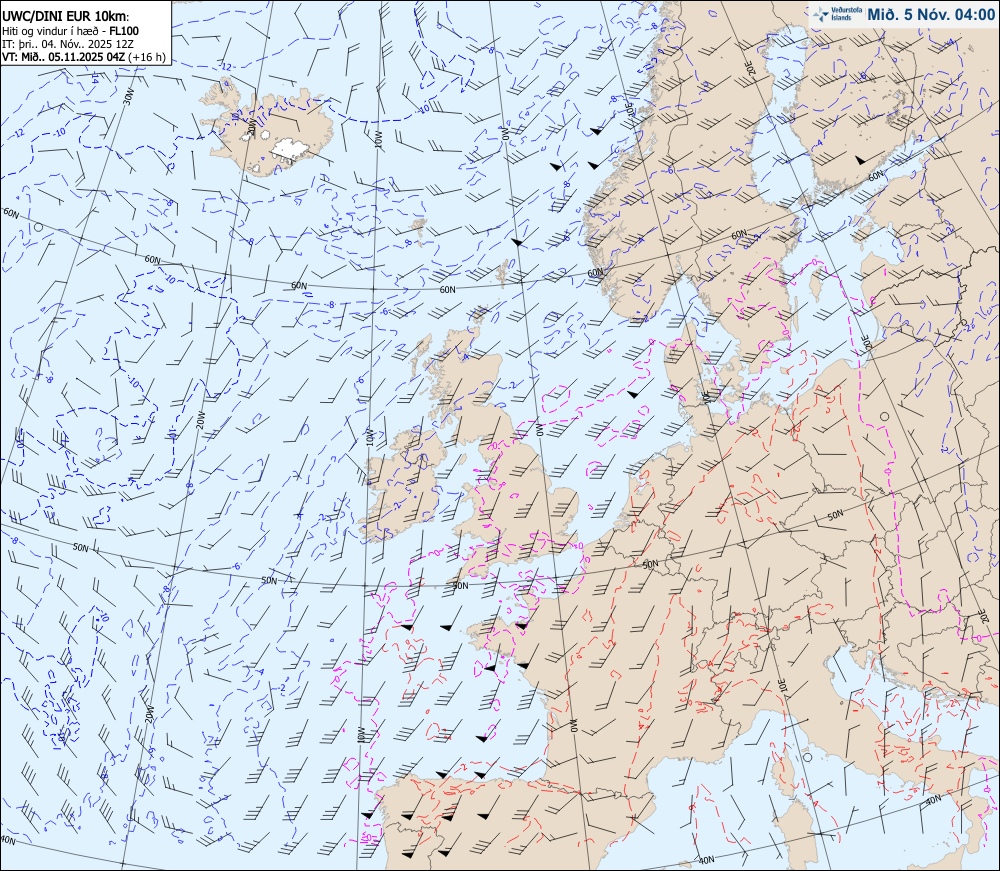Click the '30W' longitude label
This screenshot has width=1000, height=871.
coord(129,96)
